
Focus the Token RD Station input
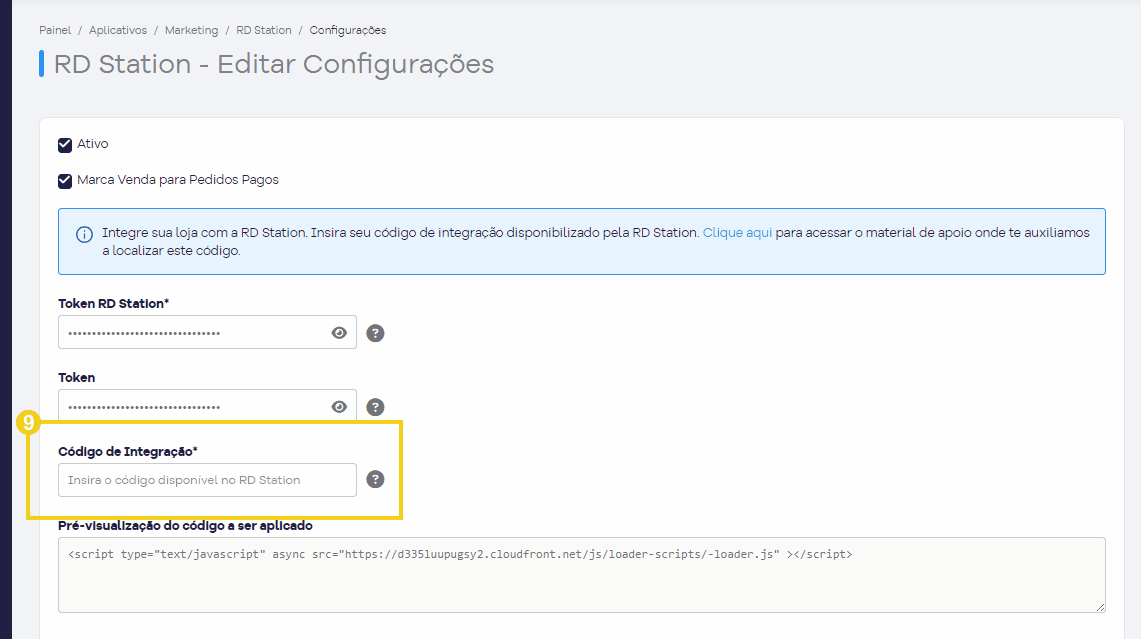coord(207,332)
